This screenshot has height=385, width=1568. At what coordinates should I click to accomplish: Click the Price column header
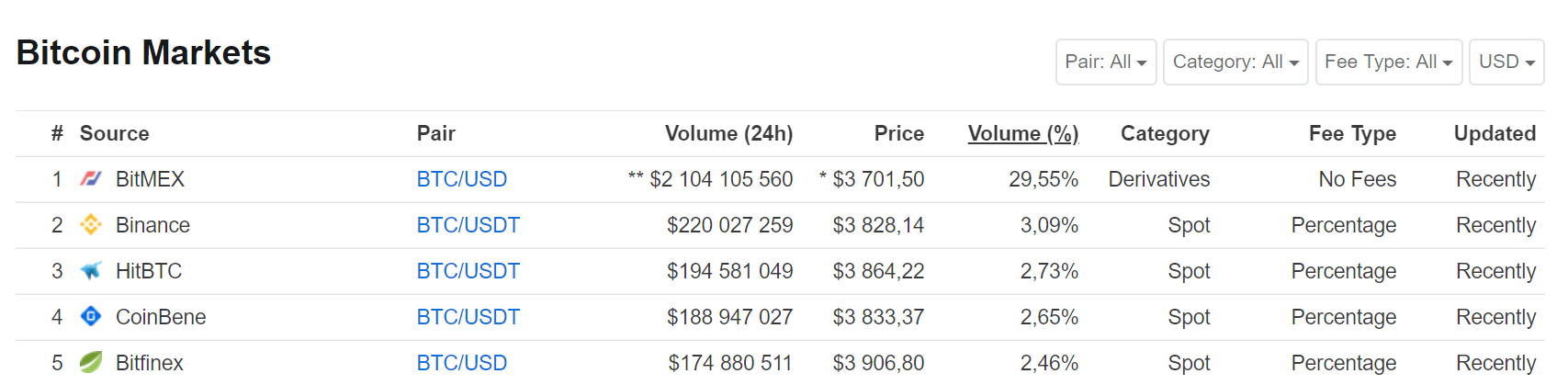click(x=899, y=133)
